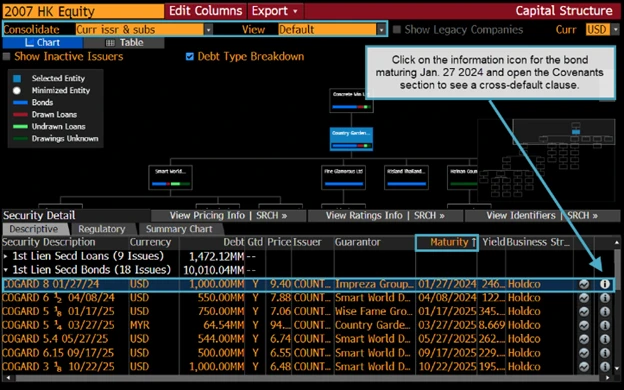This screenshot has width=624, height=390.
Task: Select the Descriptive tab
Action: pyautogui.click(x=35, y=229)
